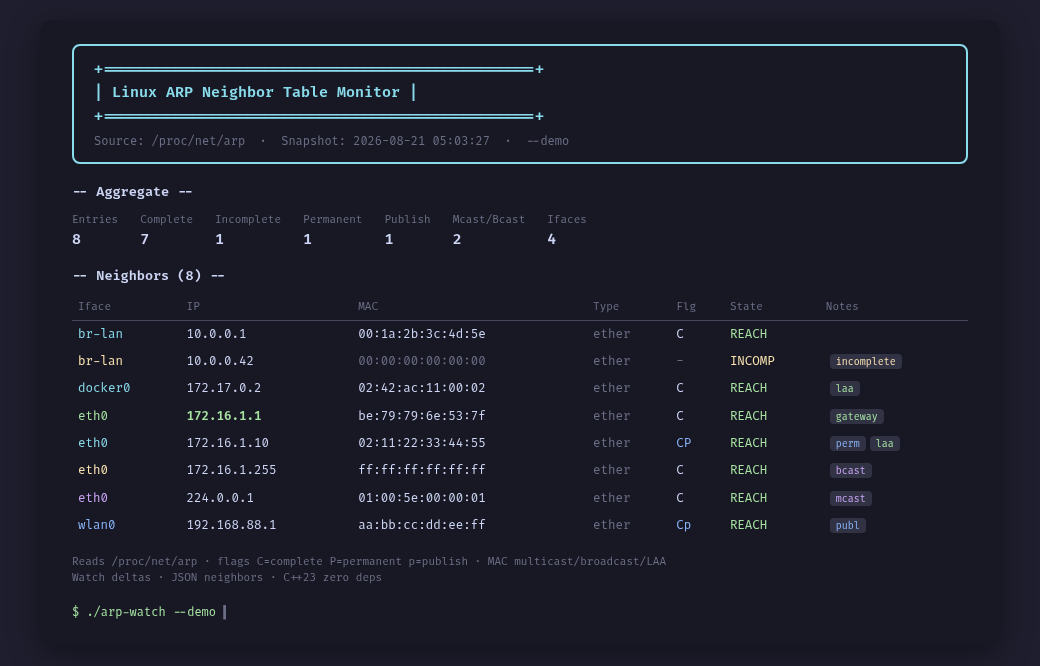Select MAC address be:79:79:6e:53:7f
The image size is (1040, 666).
(x=422, y=416)
